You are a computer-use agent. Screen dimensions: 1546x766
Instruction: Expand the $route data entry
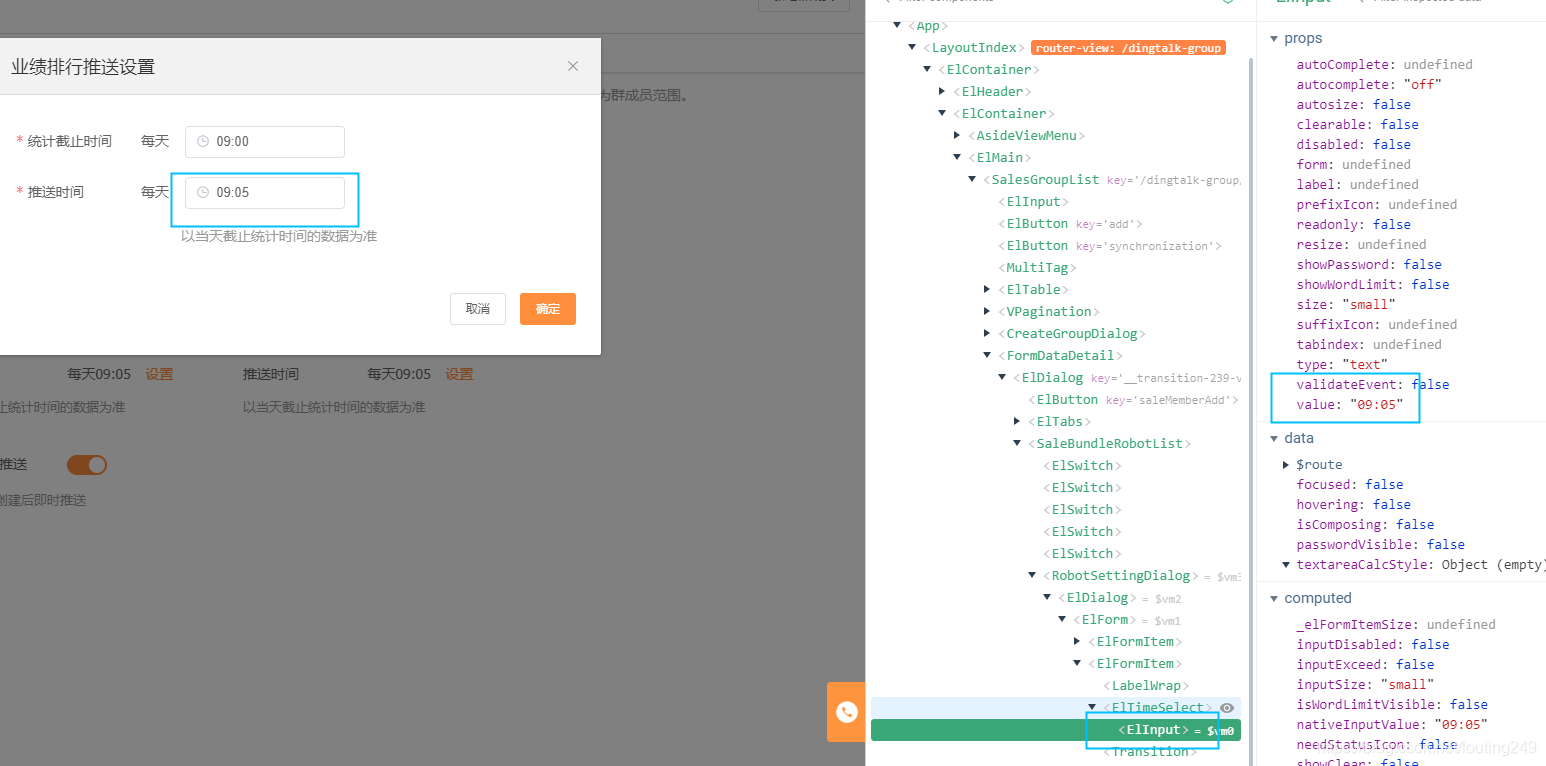pyautogui.click(x=1286, y=464)
